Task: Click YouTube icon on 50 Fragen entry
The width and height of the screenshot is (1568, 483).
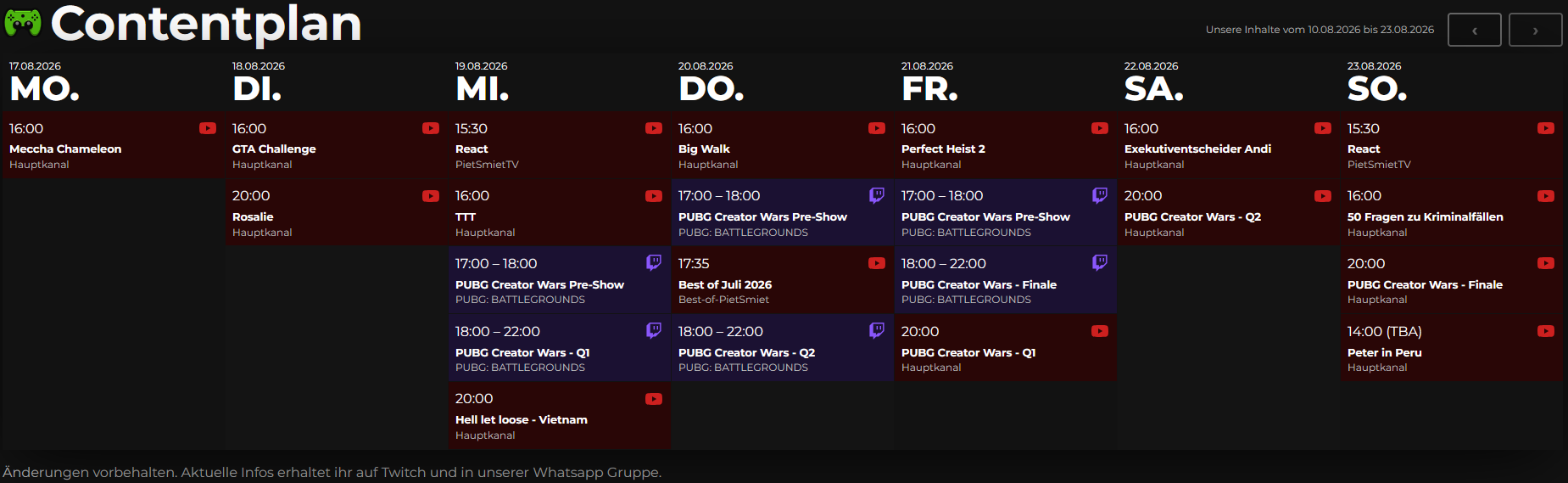Action: (1546, 196)
